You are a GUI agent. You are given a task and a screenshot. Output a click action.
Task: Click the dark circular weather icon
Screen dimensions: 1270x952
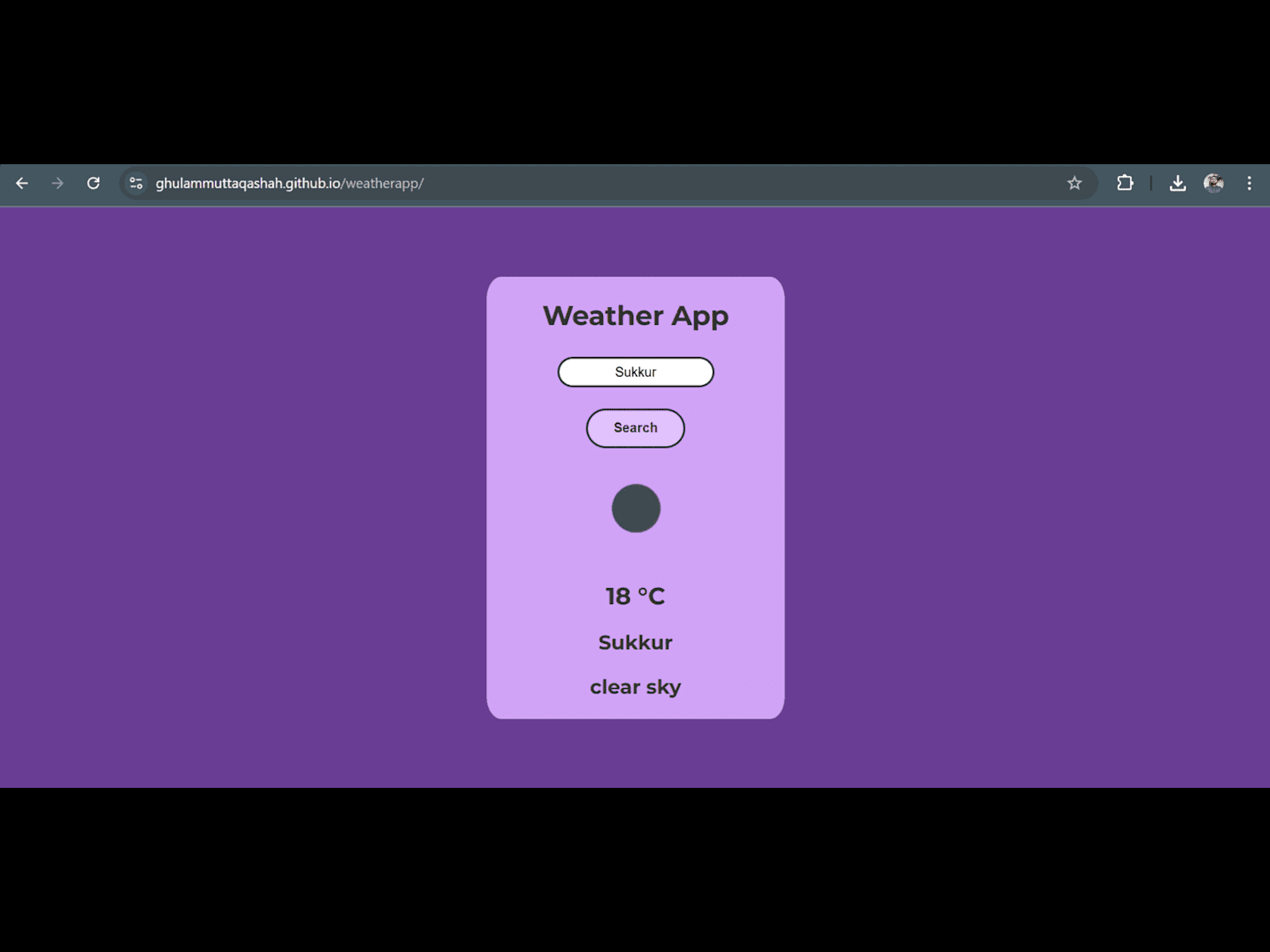point(636,508)
